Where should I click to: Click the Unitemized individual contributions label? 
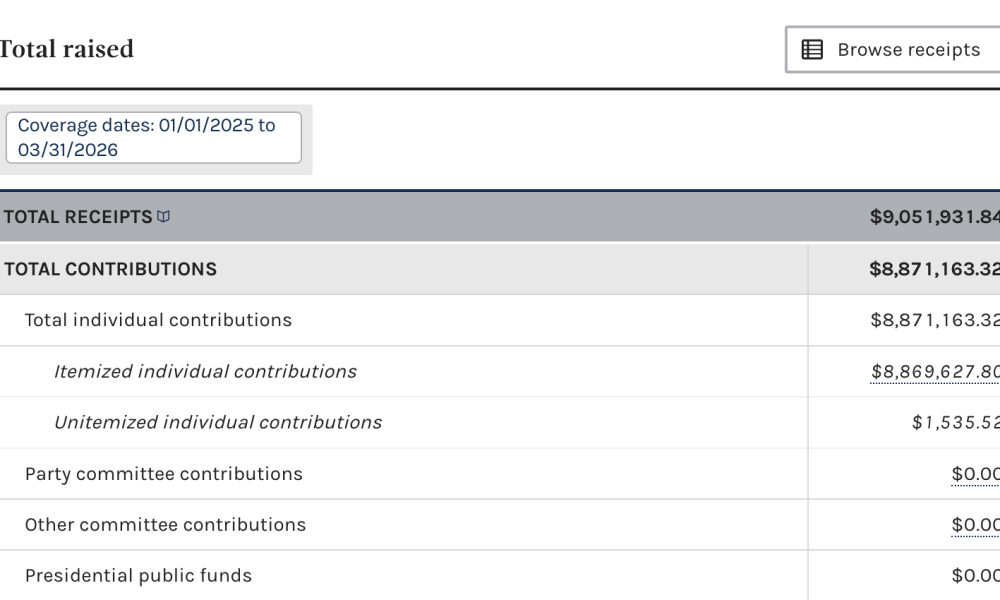pos(218,423)
